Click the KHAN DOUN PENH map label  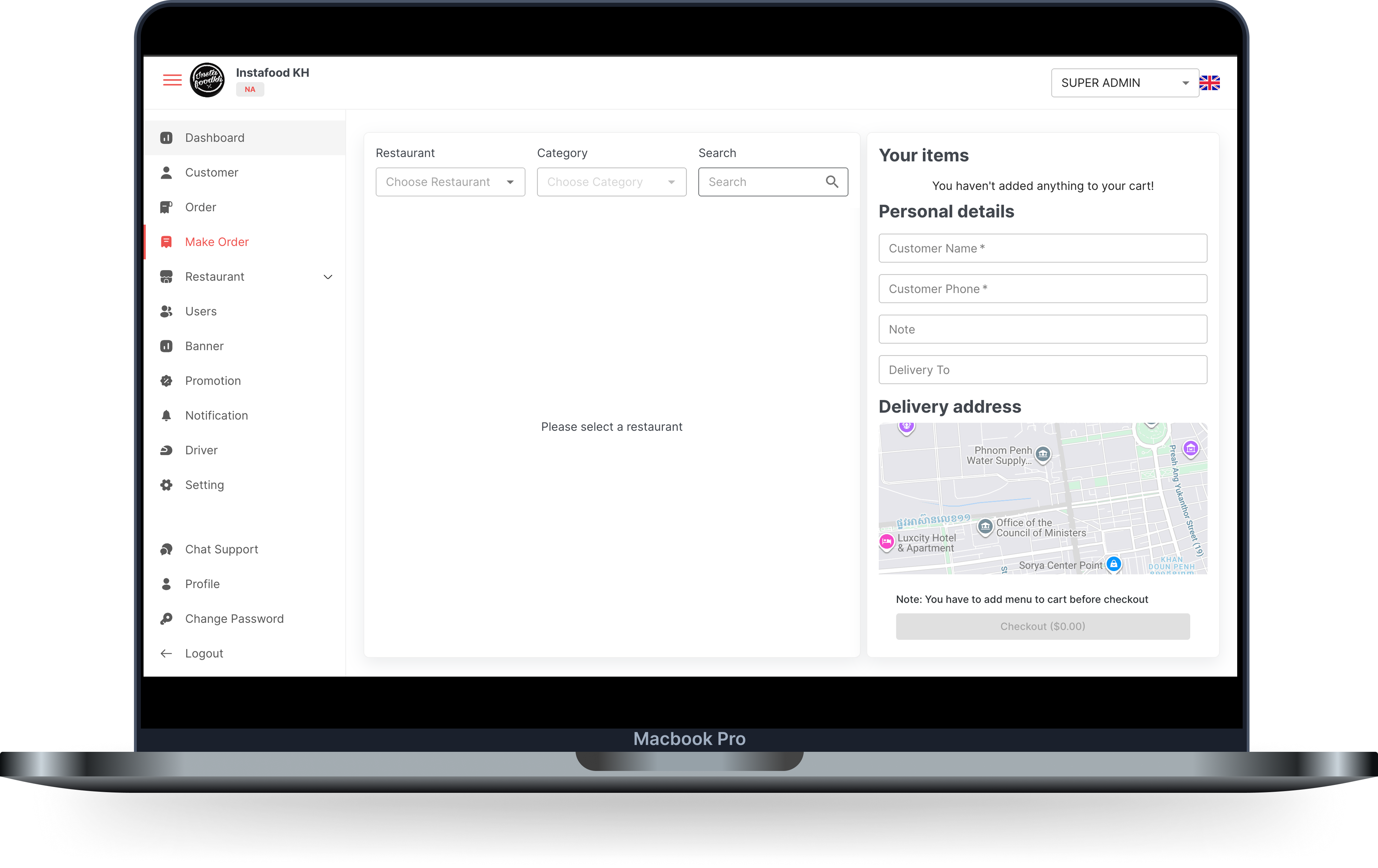1172,564
